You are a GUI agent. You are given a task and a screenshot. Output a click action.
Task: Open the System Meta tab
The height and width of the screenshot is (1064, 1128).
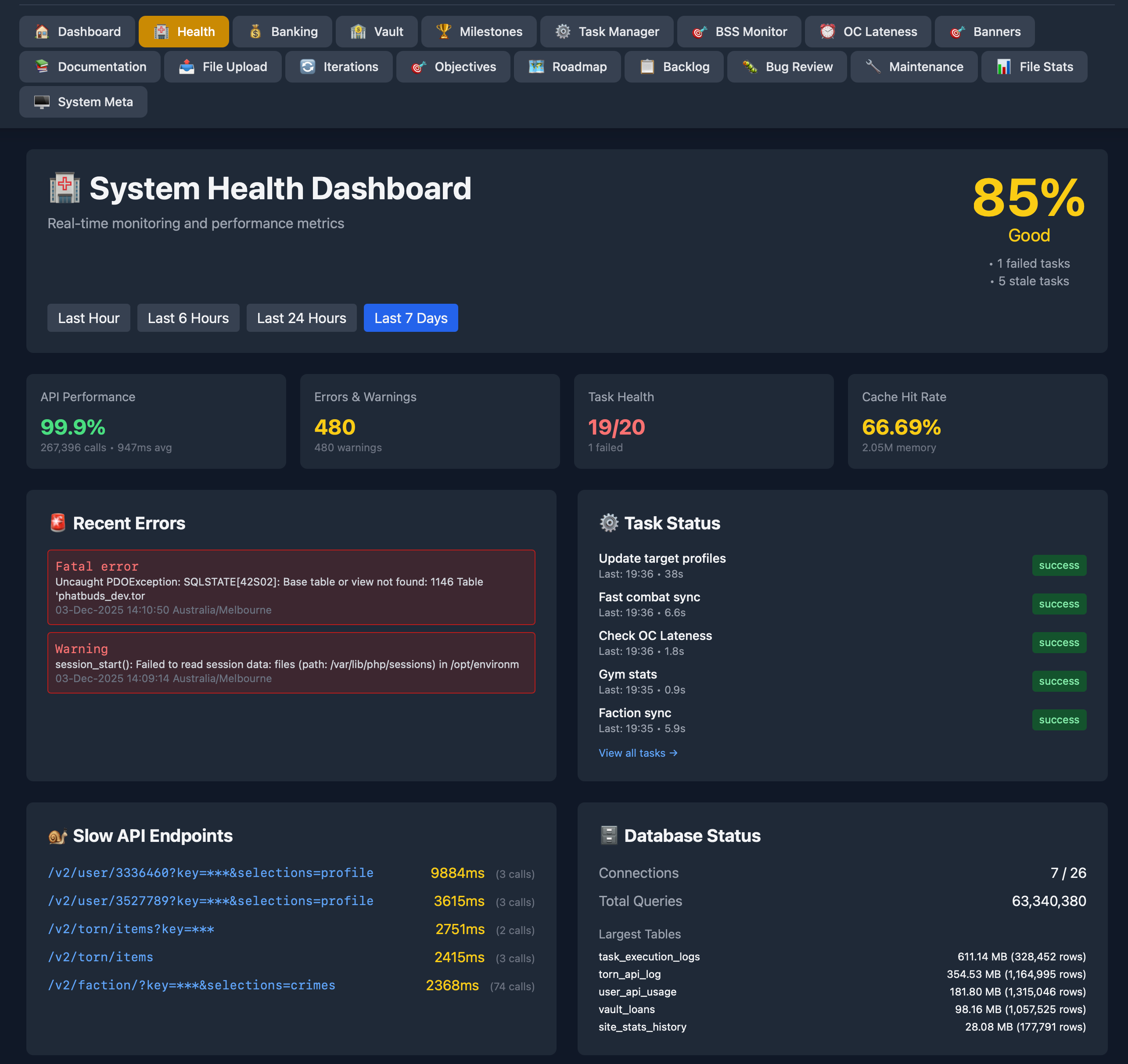[x=83, y=101]
